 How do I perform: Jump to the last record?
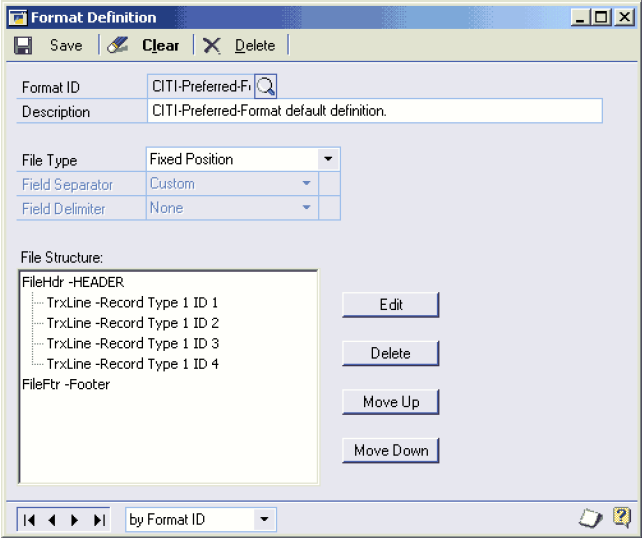point(98,519)
